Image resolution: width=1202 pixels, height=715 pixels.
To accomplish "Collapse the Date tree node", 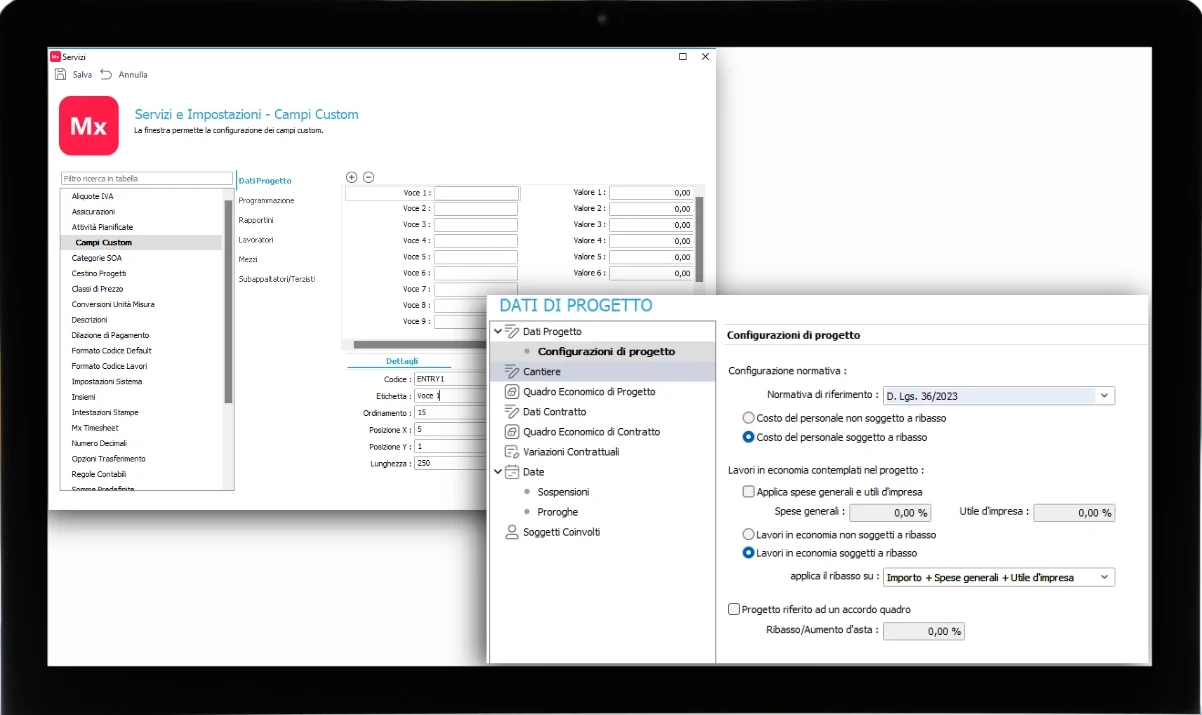I will (x=498, y=472).
